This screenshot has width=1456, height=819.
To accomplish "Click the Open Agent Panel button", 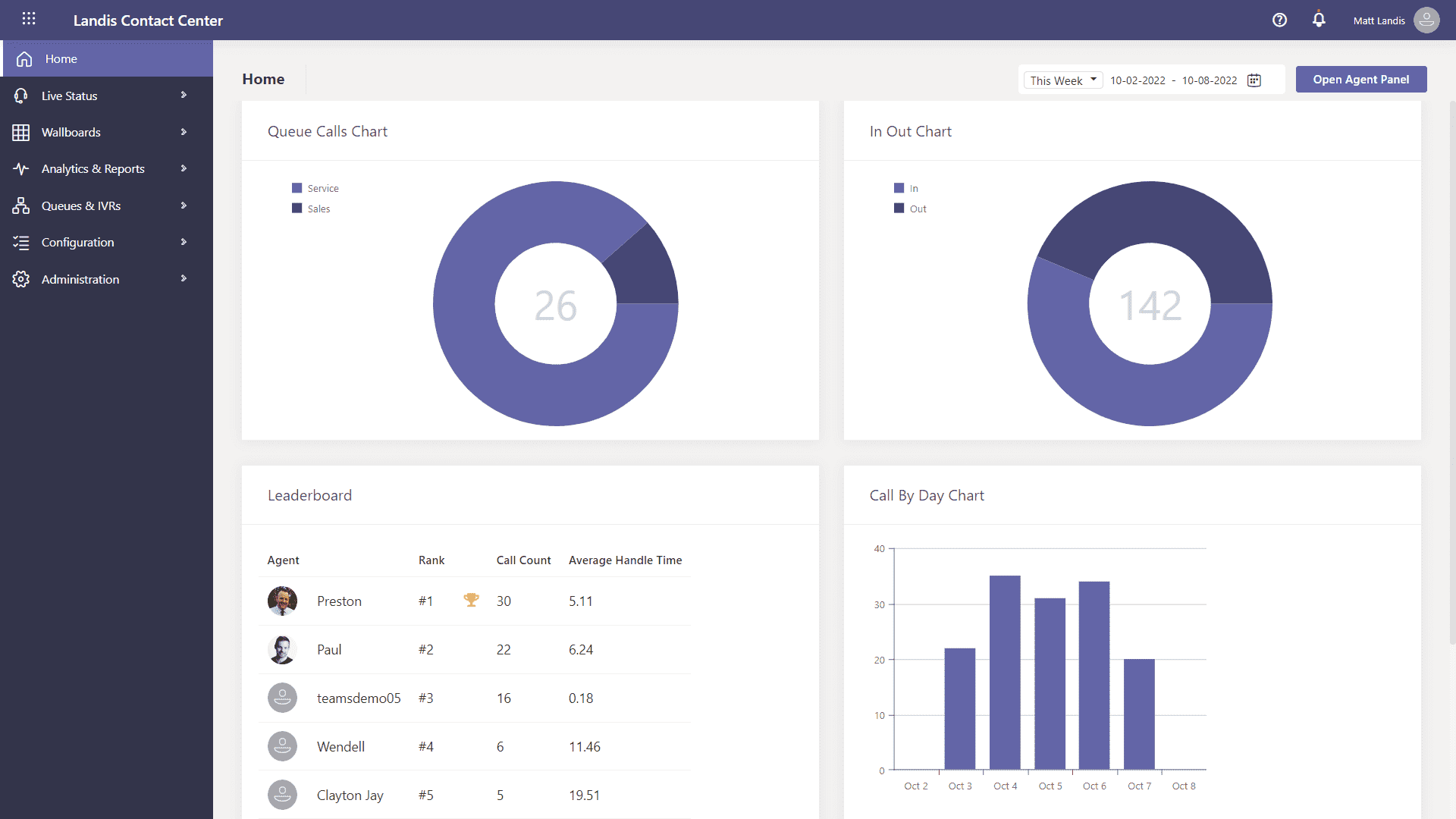I will click(x=1360, y=79).
